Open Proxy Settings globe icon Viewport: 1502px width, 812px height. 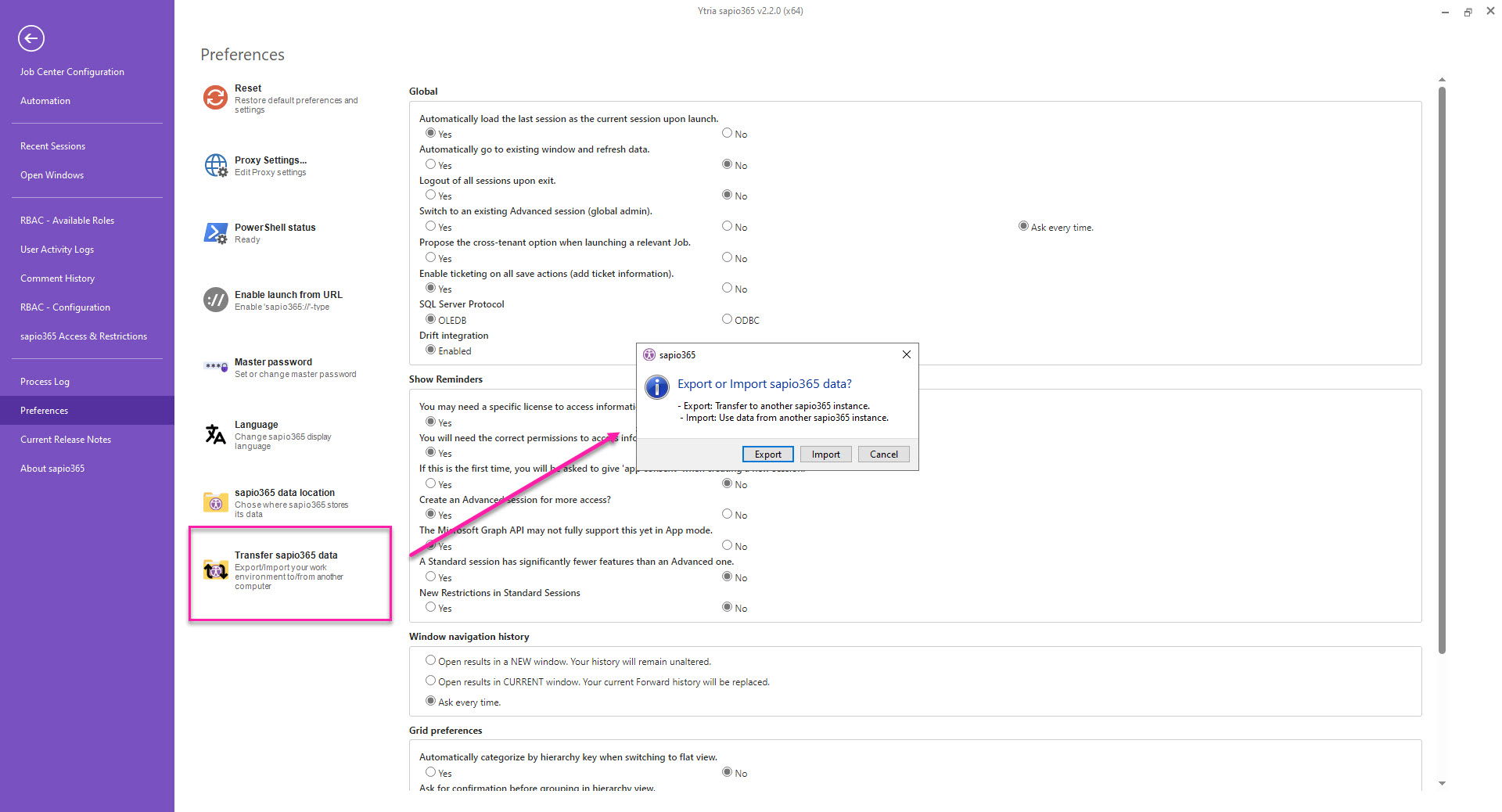(x=216, y=165)
